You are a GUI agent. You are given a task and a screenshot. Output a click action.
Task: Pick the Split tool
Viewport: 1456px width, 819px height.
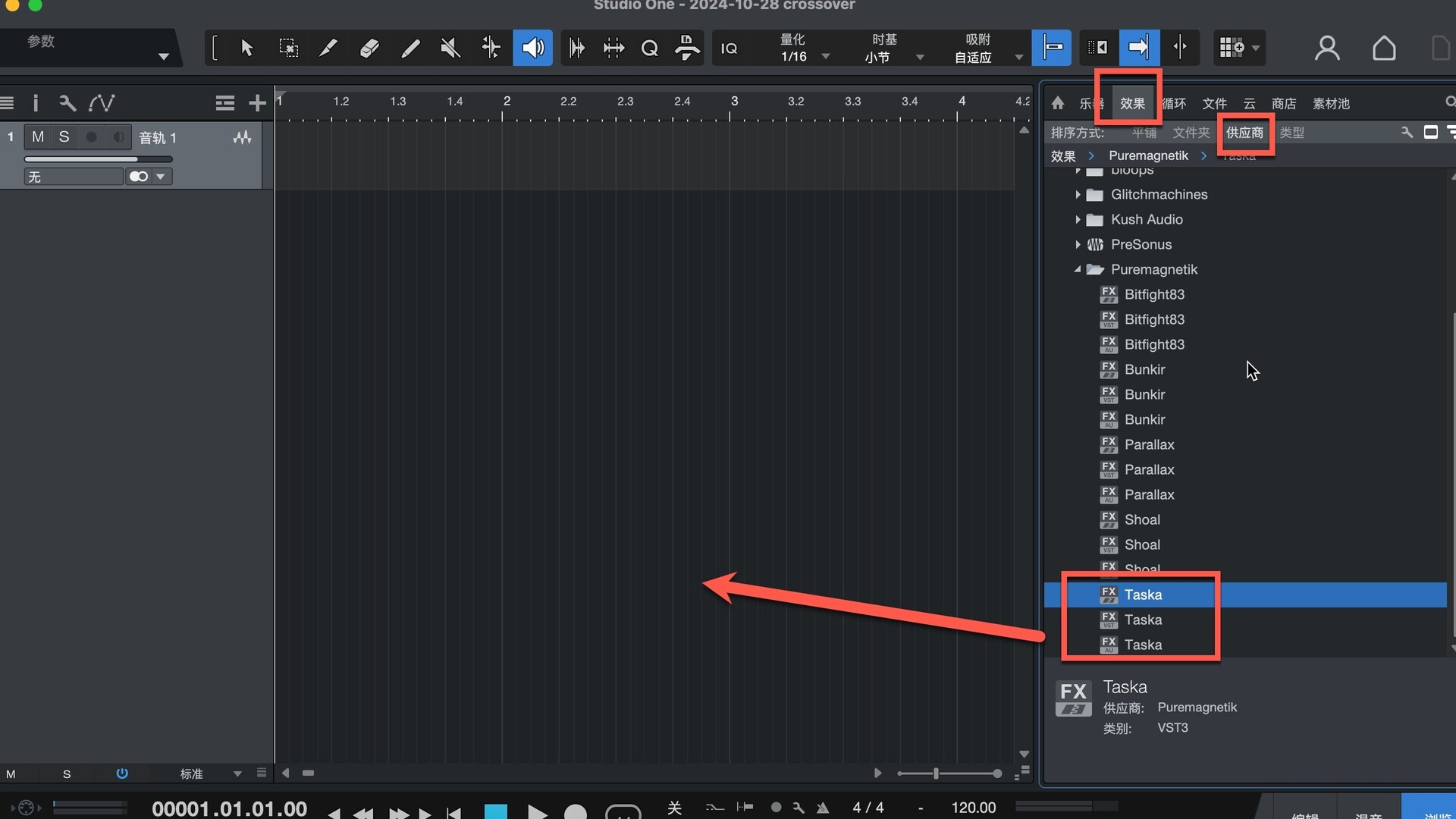coord(328,48)
